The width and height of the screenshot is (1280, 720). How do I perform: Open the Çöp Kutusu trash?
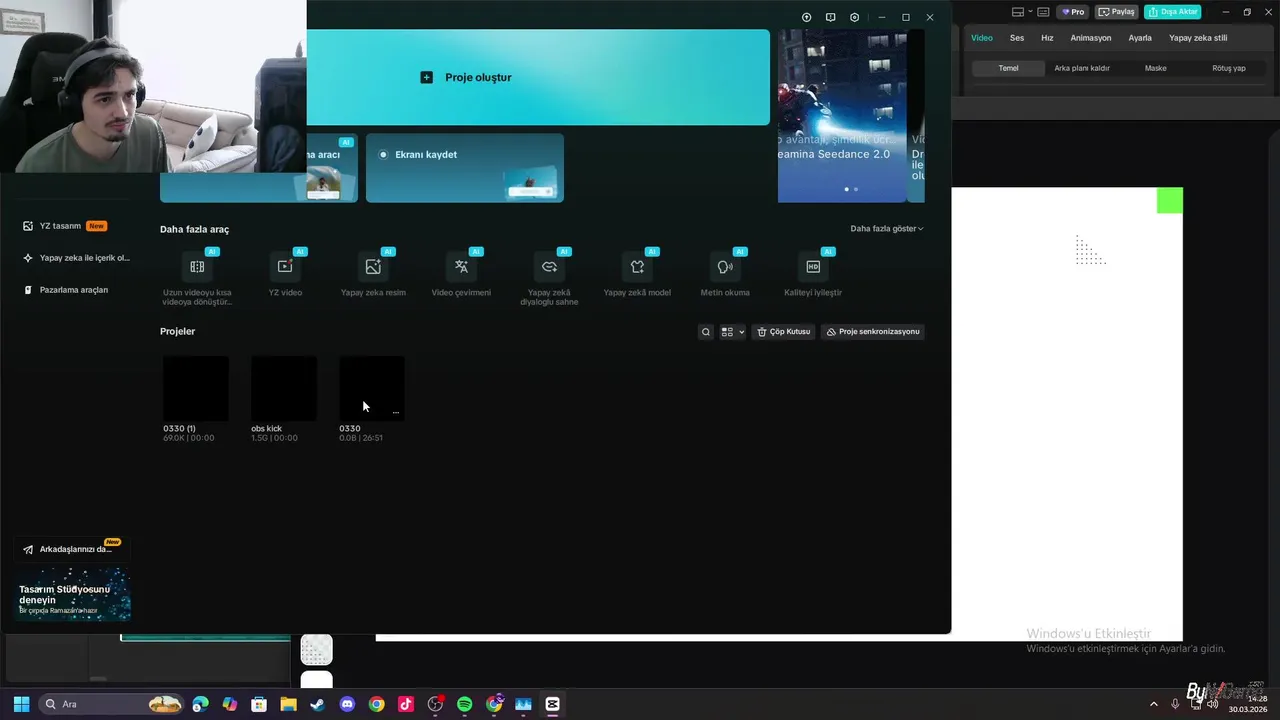point(783,332)
